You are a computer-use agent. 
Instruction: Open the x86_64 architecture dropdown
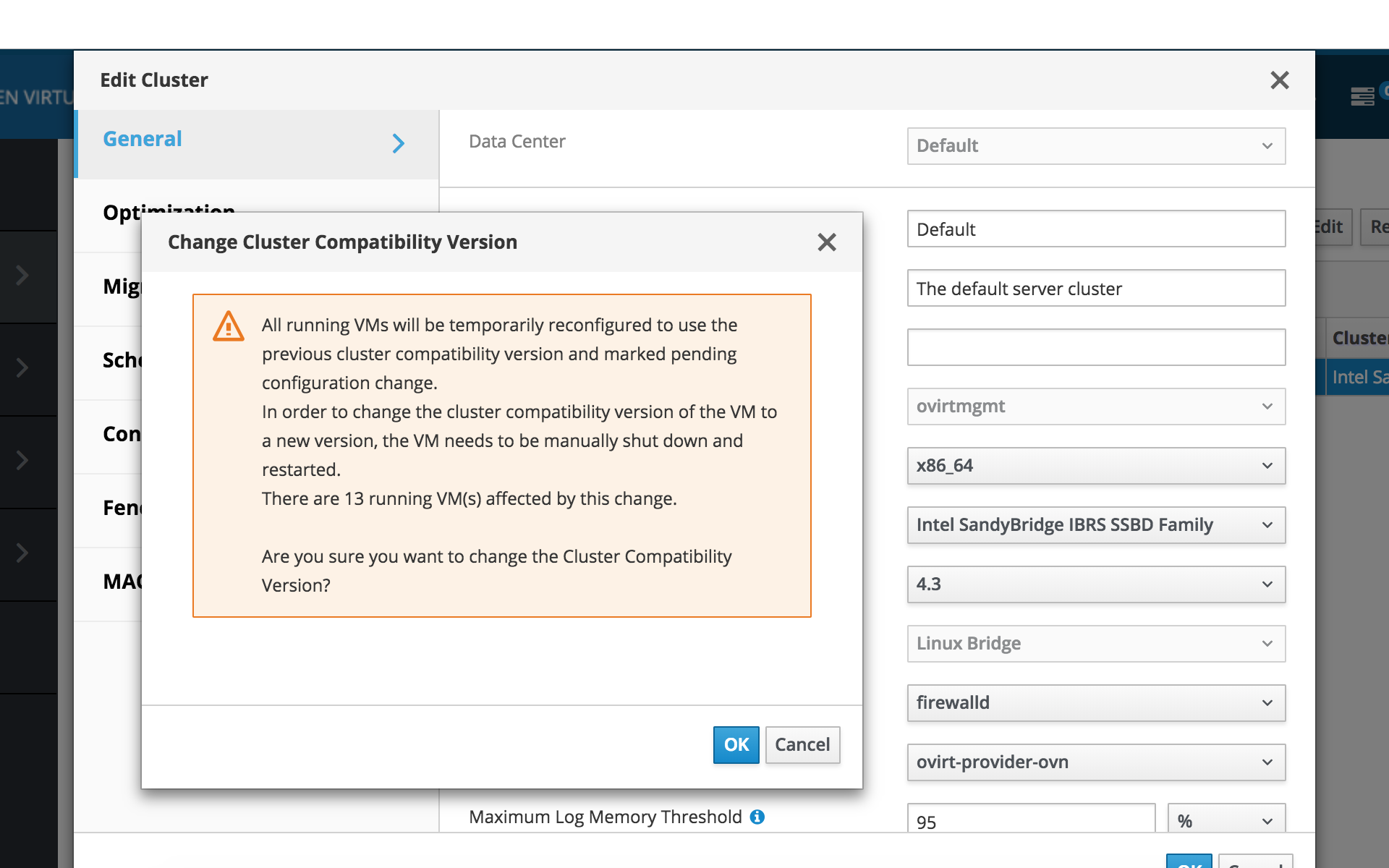(1095, 466)
